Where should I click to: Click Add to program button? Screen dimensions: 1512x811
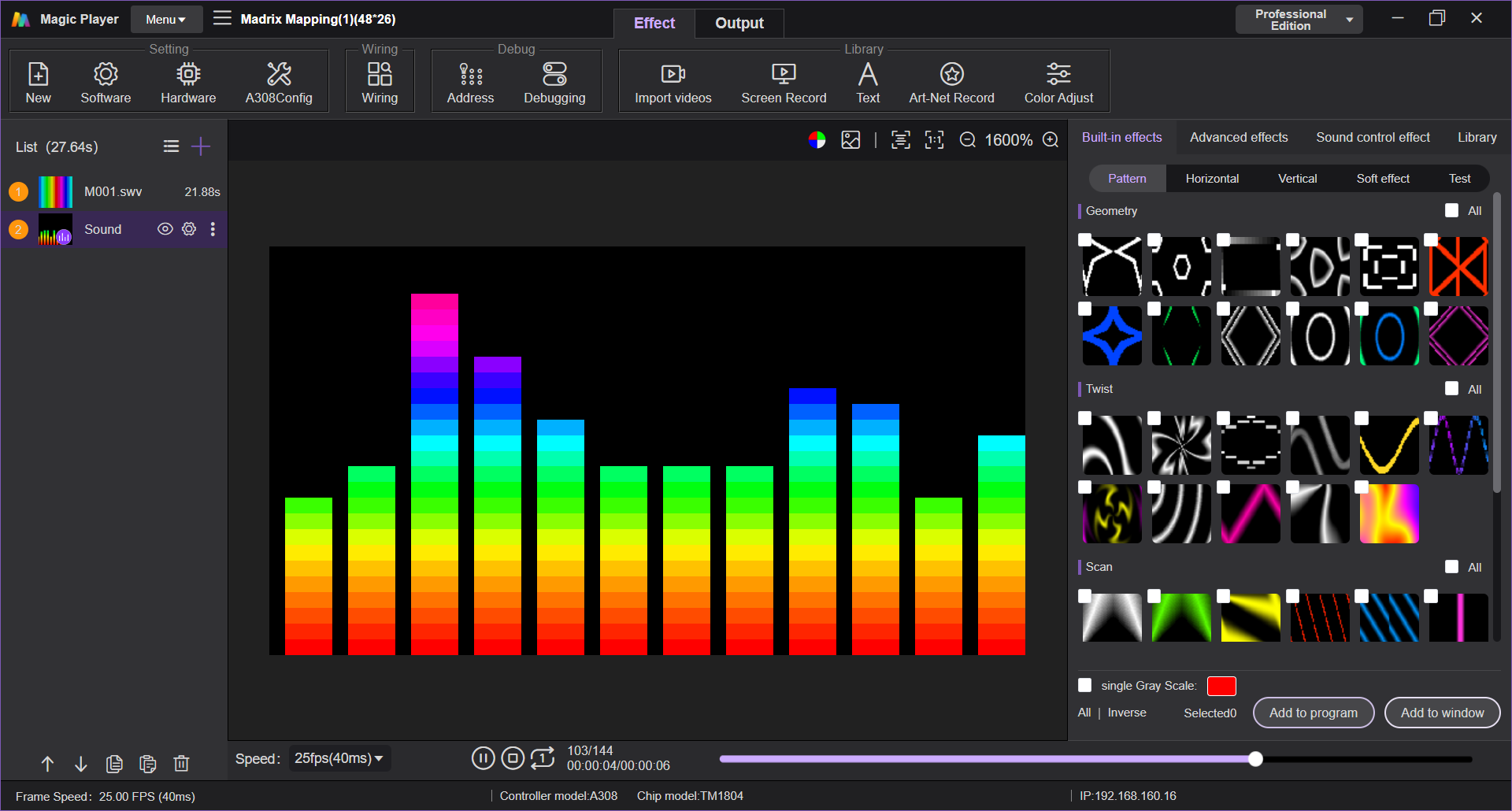(x=1314, y=713)
